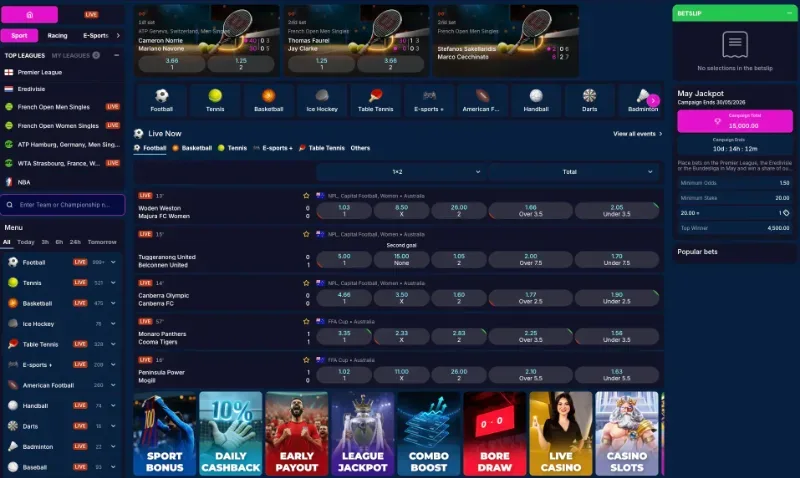The width and height of the screenshot is (800, 478).
Task: Open the Sport Bonus promo tile
Action: (x=165, y=434)
